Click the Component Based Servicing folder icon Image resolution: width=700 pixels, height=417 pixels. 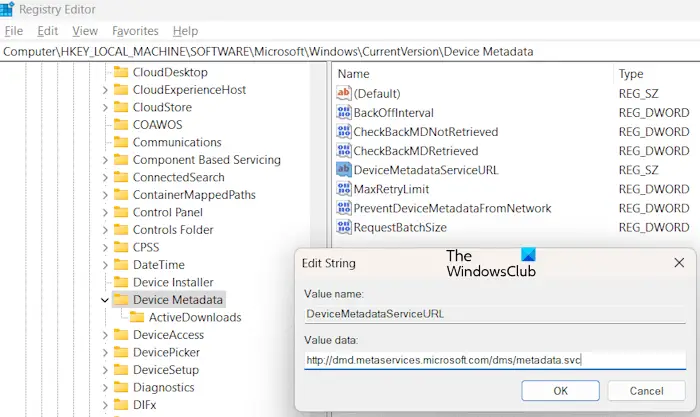click(121, 159)
